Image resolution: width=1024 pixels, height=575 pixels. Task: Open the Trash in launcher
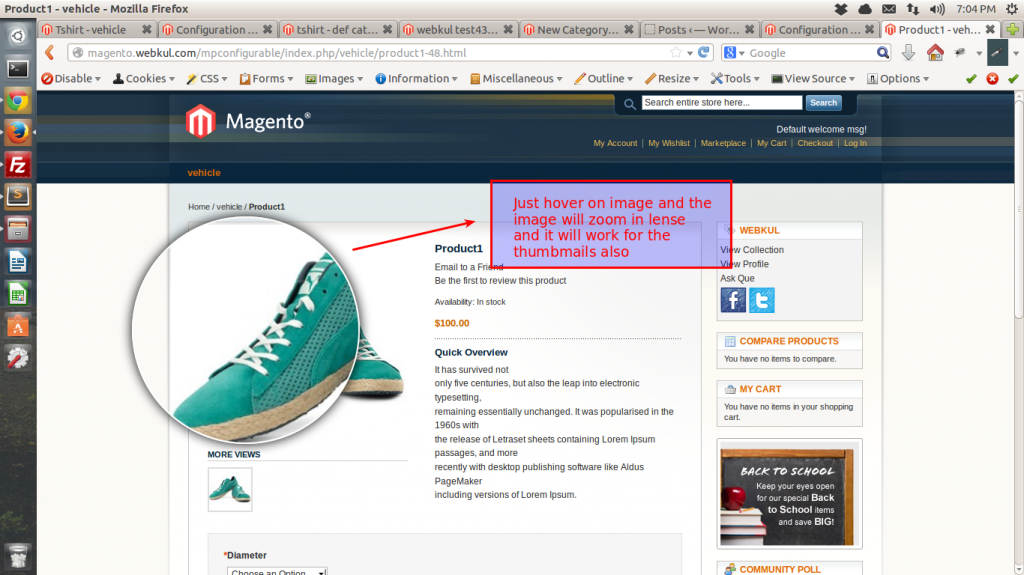pyautogui.click(x=18, y=556)
